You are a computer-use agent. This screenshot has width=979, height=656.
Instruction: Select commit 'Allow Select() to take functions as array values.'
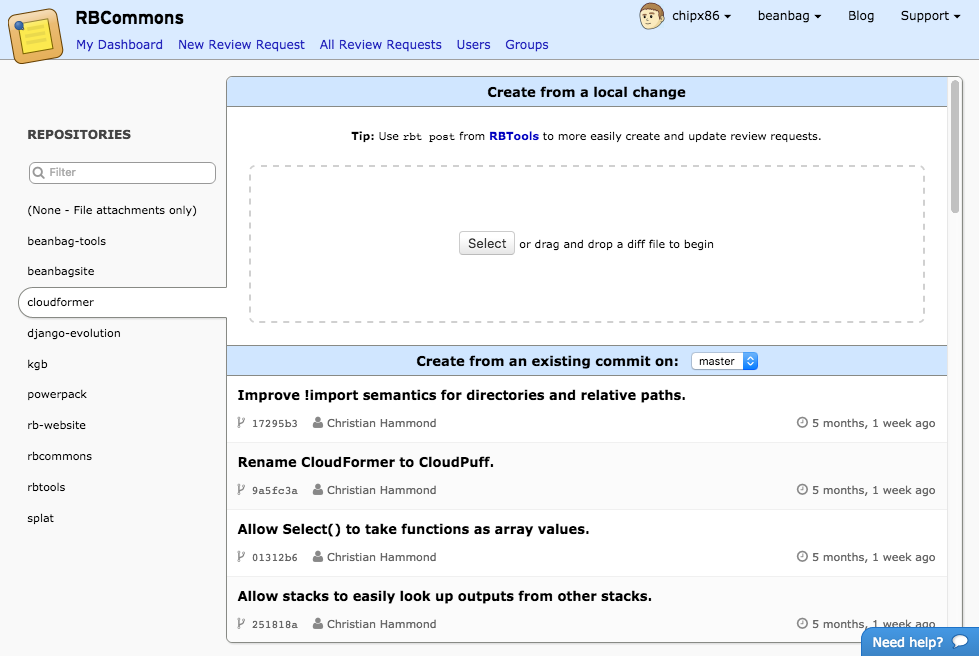click(x=587, y=543)
